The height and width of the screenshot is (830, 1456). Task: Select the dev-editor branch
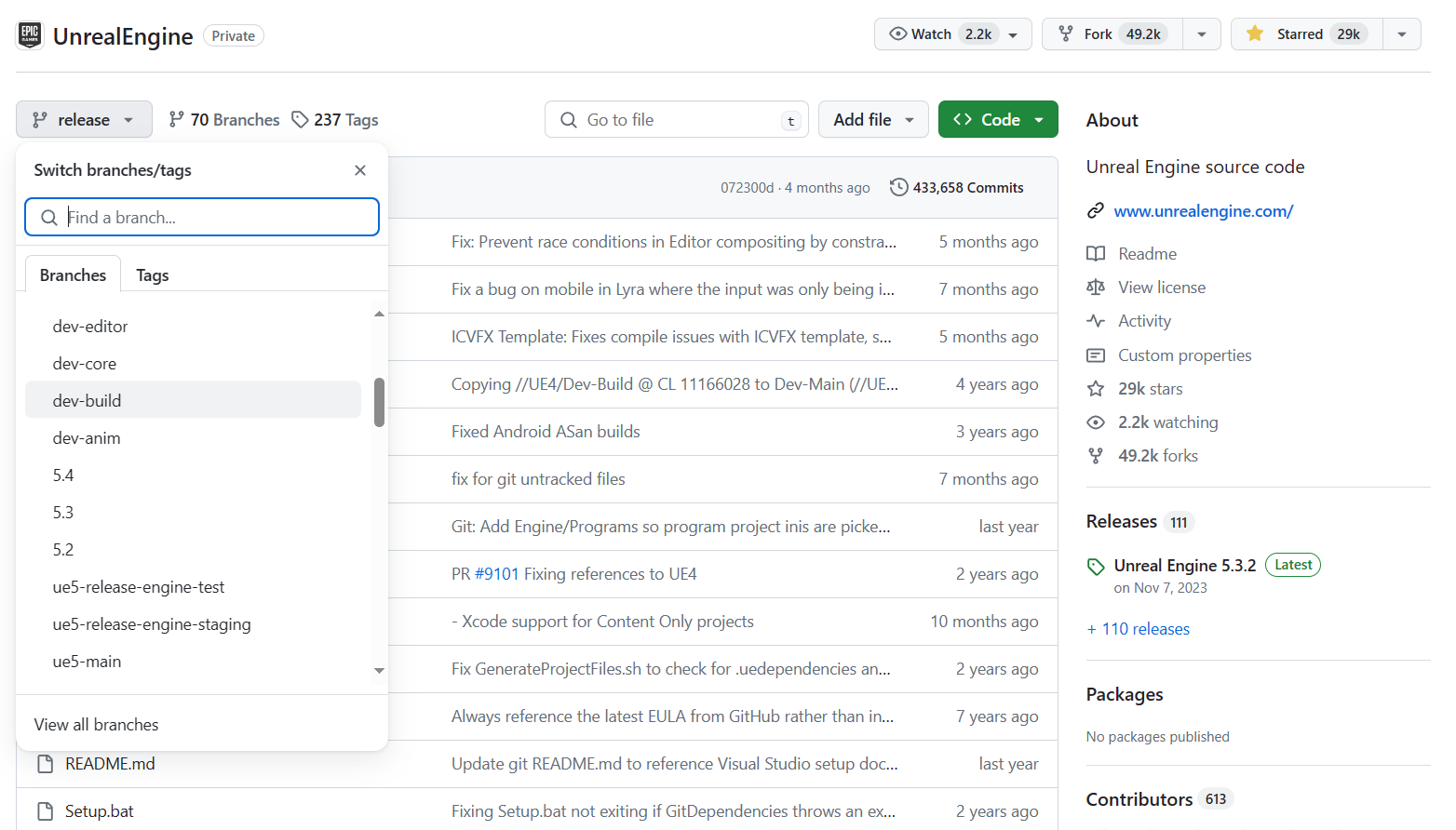(x=193, y=327)
